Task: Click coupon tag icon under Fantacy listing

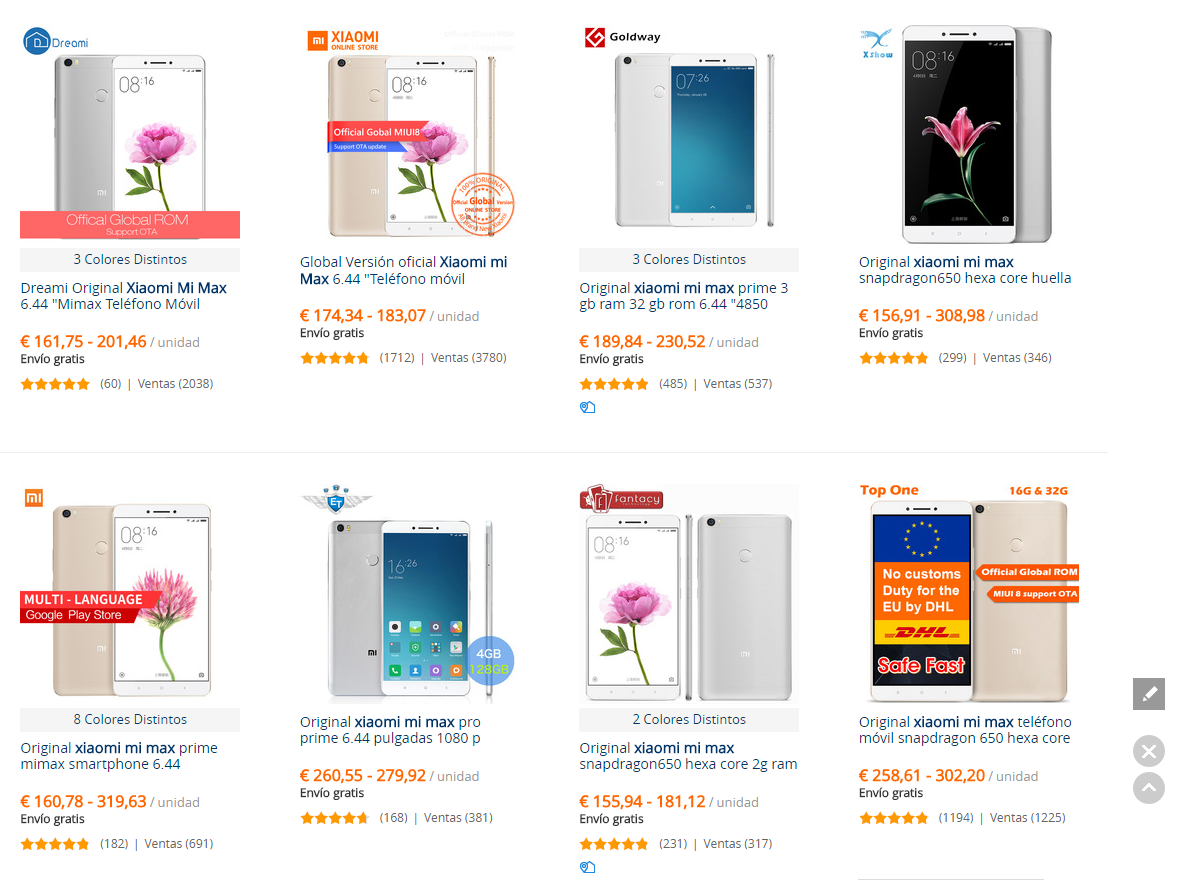Action: point(588,867)
